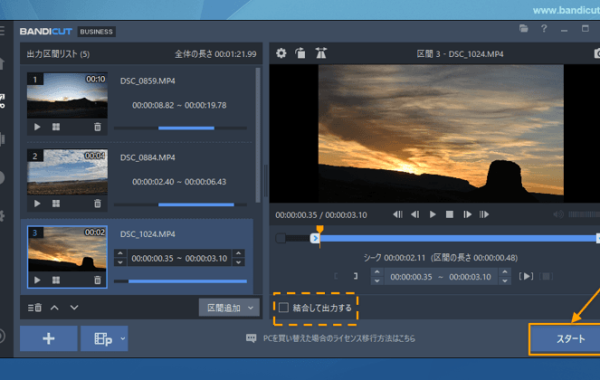This screenshot has width=600, height=380.
Task: Click the 出力区間リスト (5) header
Action: click(58, 54)
